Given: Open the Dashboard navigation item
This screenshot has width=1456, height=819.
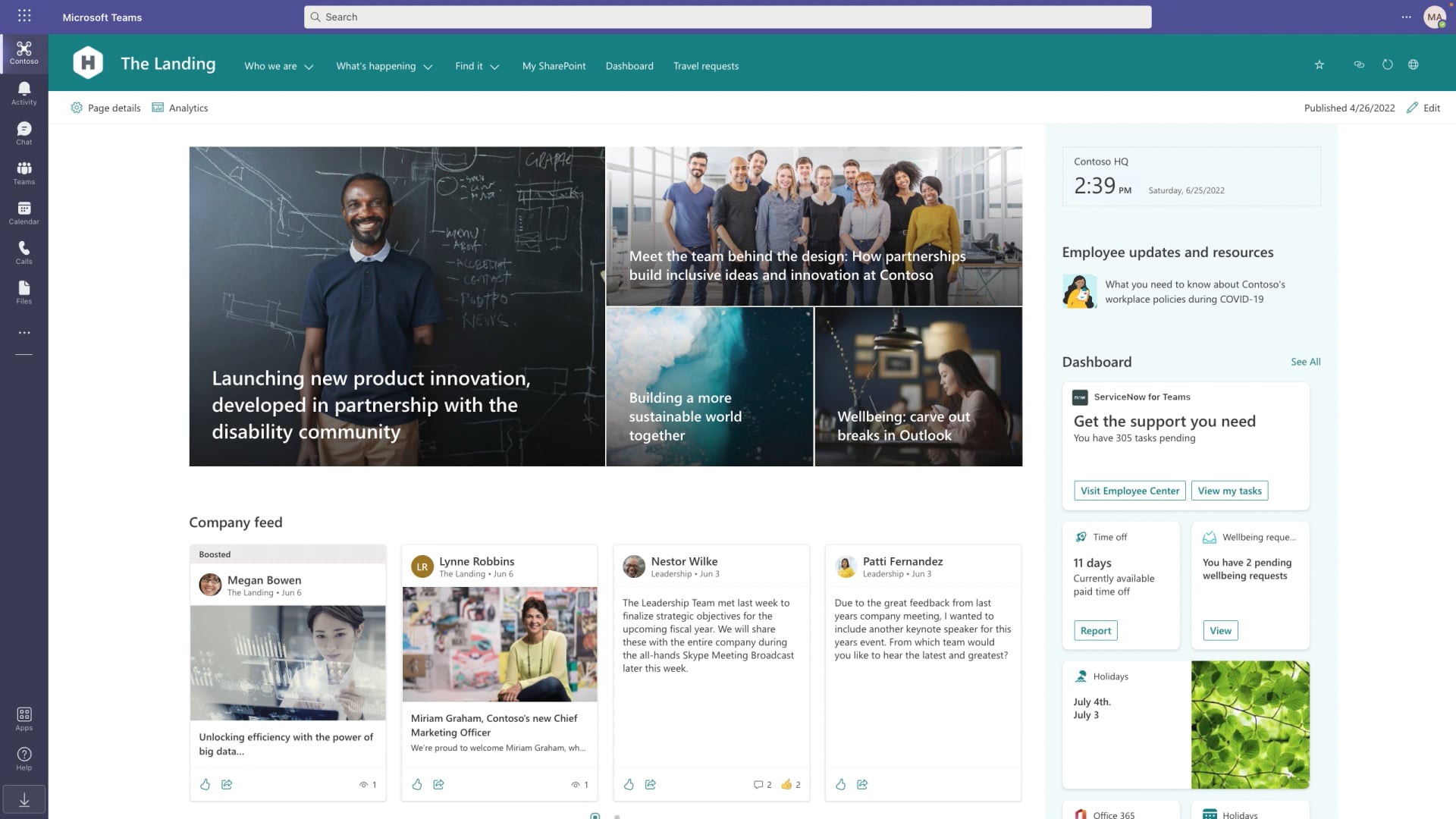Looking at the screenshot, I should [629, 67].
